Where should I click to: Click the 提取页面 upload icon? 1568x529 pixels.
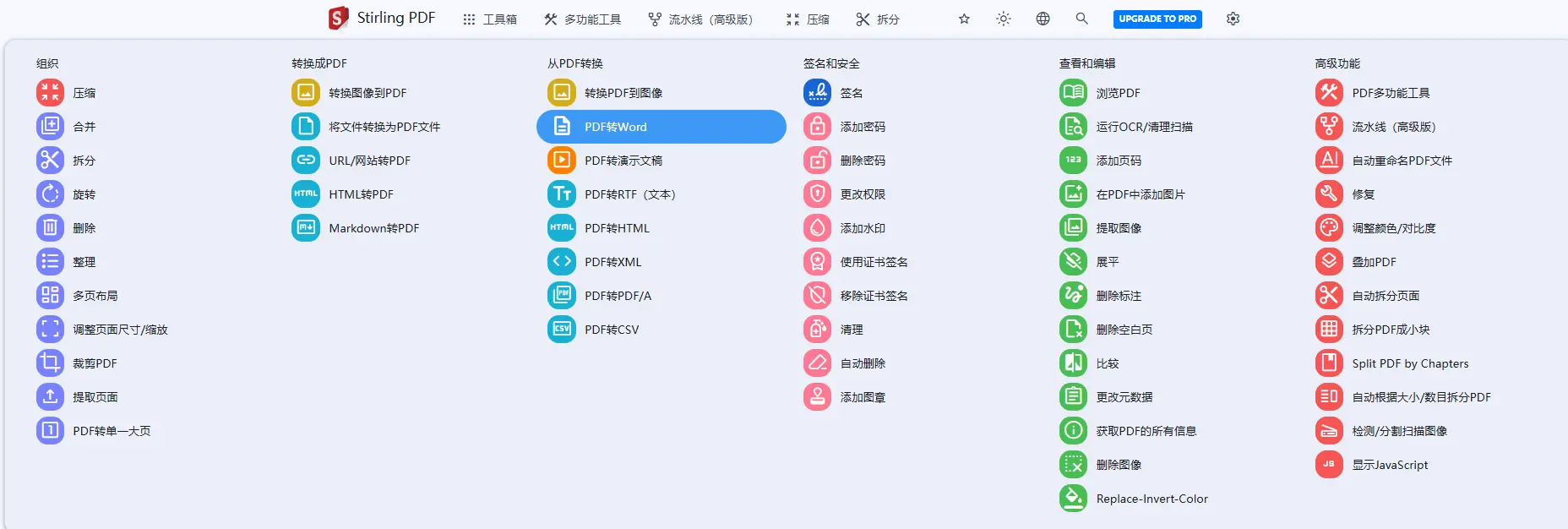50,397
